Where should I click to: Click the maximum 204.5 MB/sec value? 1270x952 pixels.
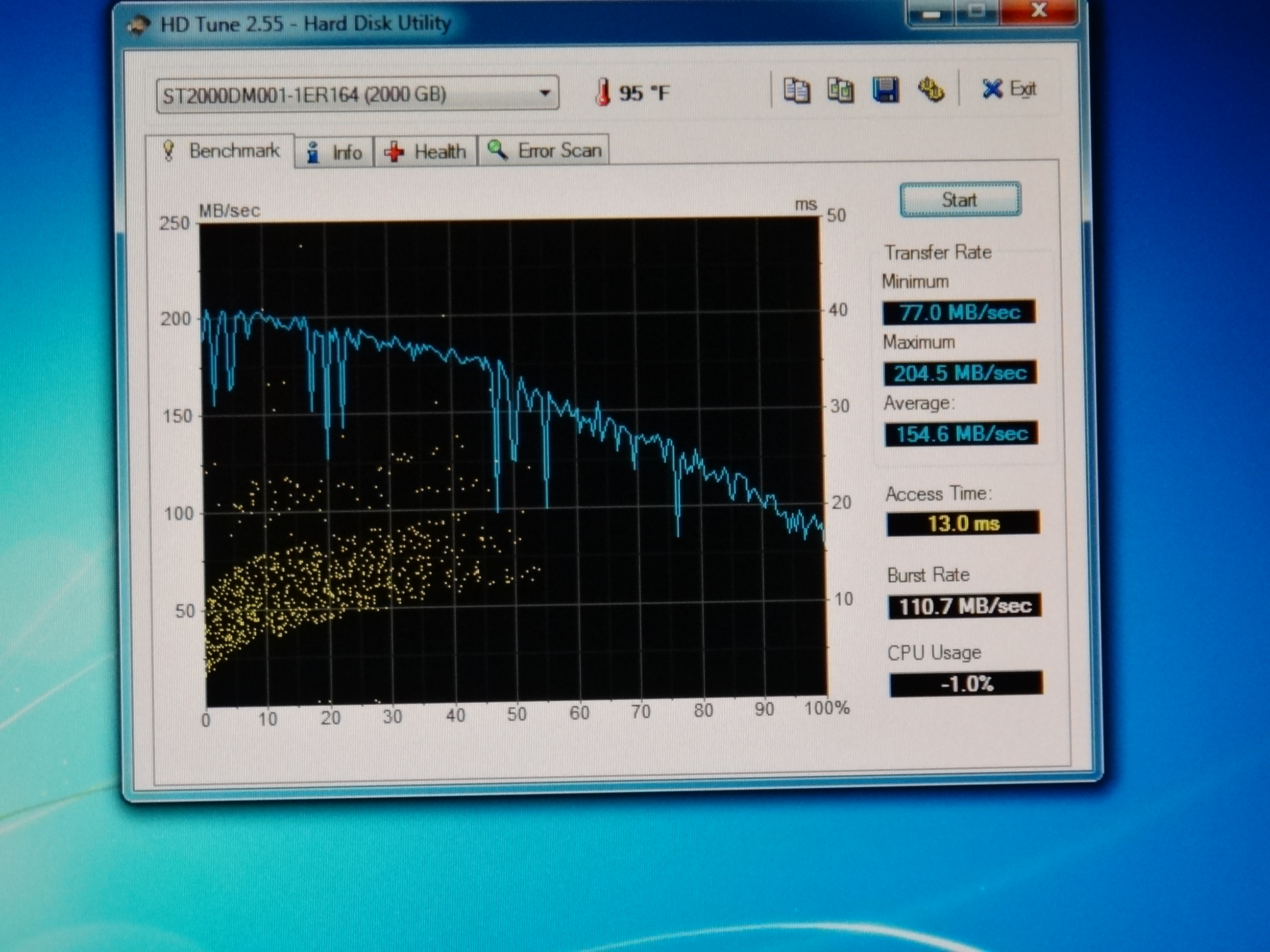960,373
